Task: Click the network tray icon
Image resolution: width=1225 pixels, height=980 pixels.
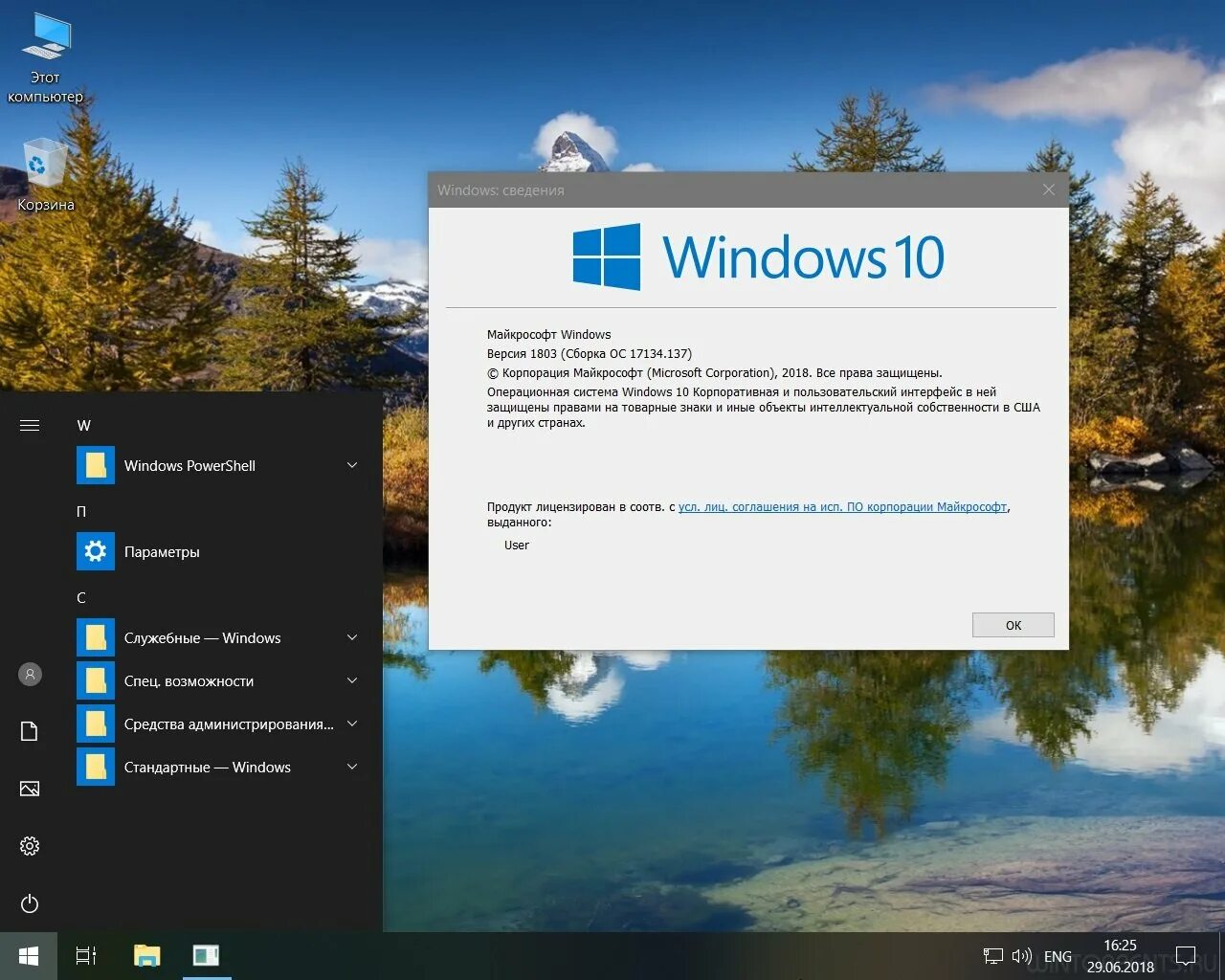Action: [x=993, y=956]
